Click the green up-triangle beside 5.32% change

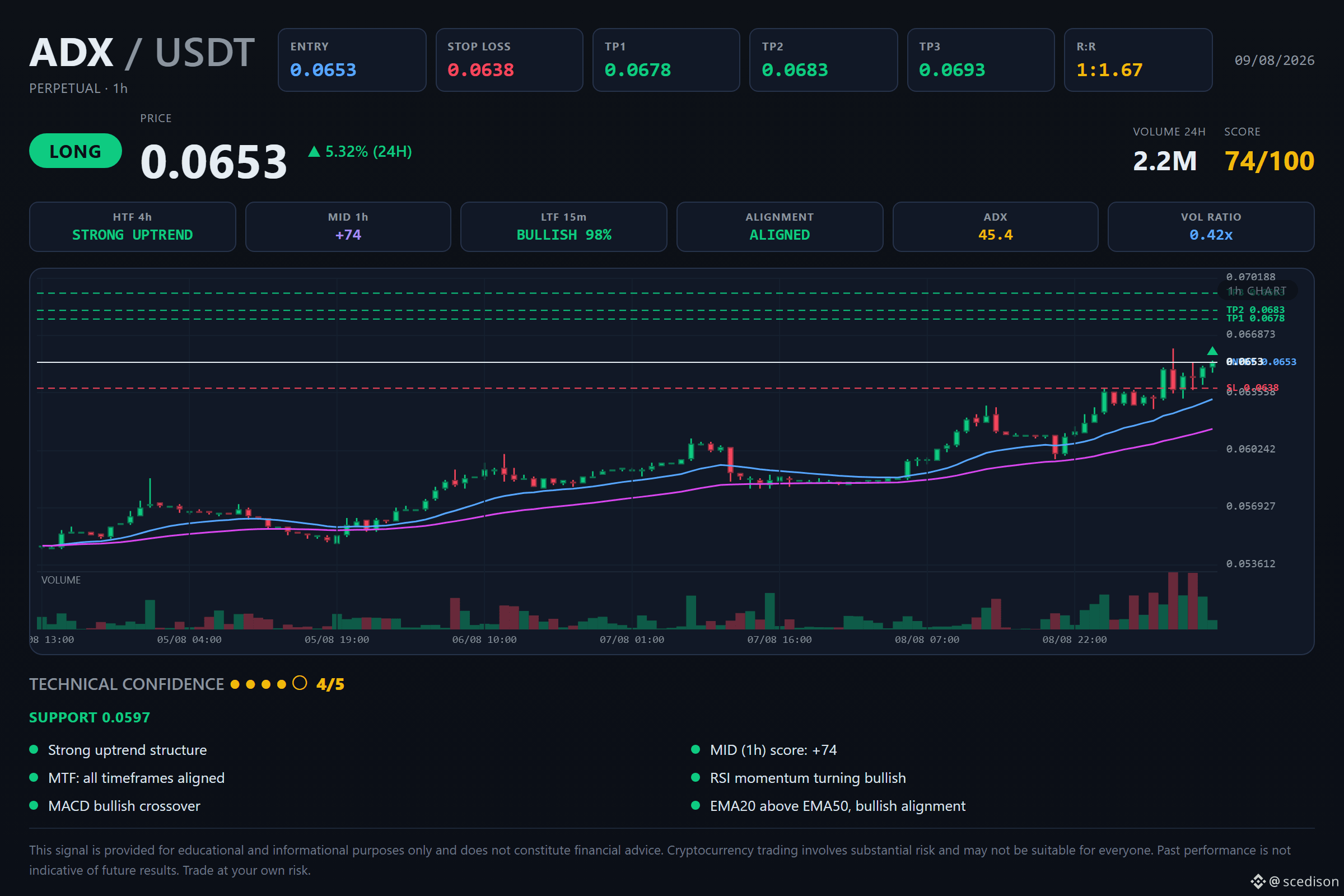coord(314,151)
